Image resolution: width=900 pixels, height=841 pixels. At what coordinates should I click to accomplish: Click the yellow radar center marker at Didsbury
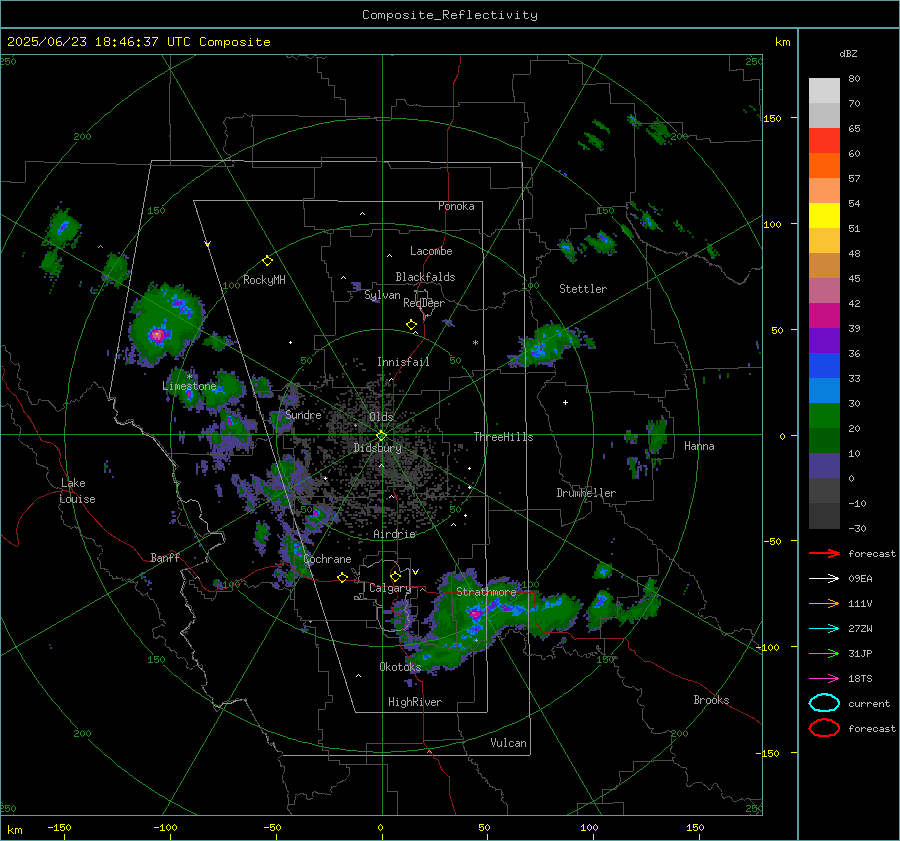381,436
